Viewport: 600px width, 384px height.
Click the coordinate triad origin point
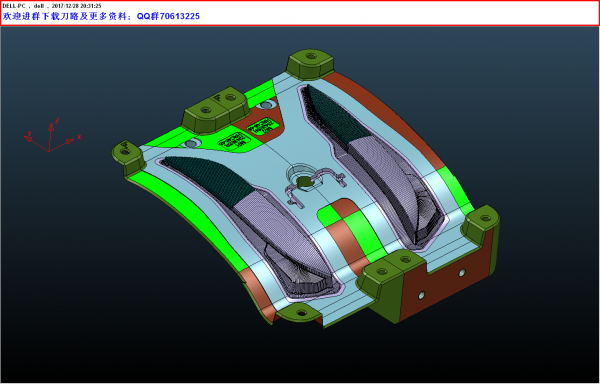[49, 151]
